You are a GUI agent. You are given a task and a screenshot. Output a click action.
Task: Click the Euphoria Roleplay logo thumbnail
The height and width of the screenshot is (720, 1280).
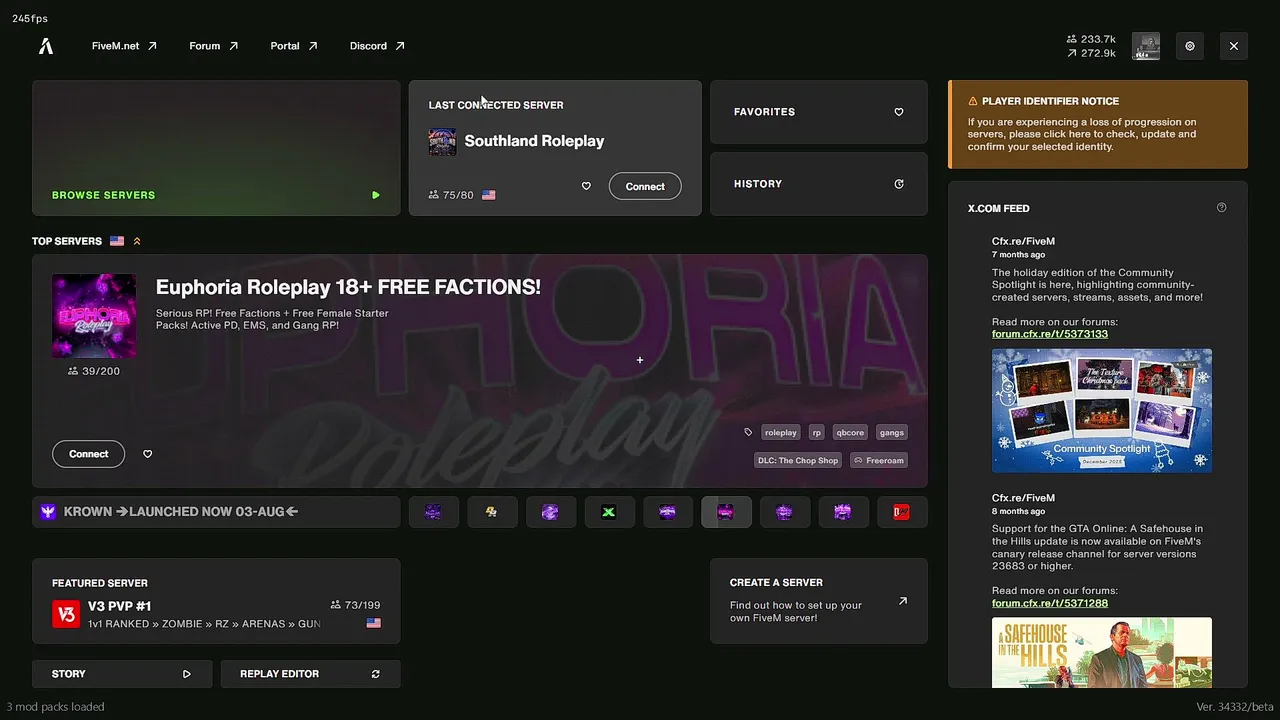(x=94, y=316)
